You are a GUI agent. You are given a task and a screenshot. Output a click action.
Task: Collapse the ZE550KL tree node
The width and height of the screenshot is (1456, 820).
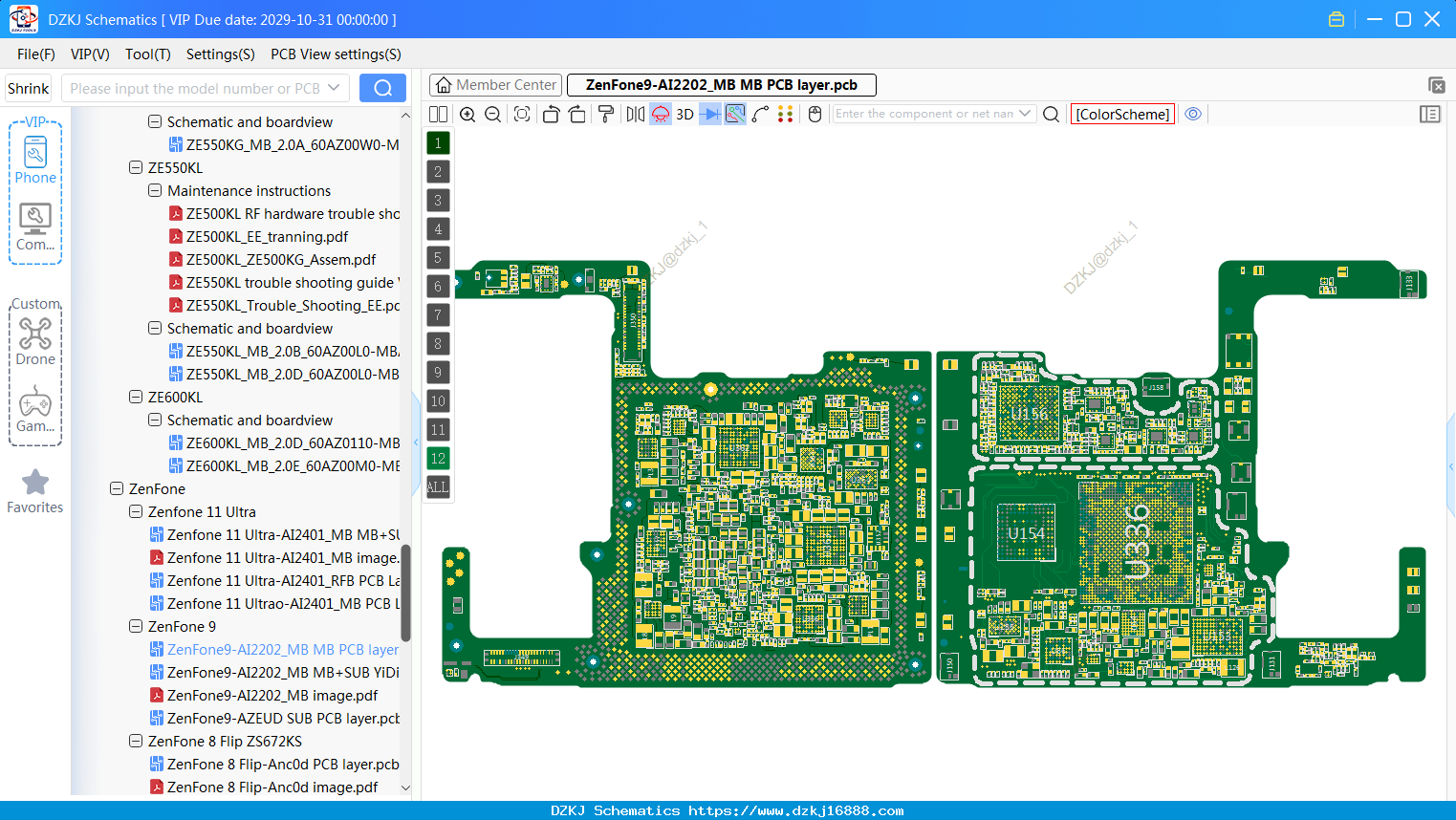pos(136,167)
